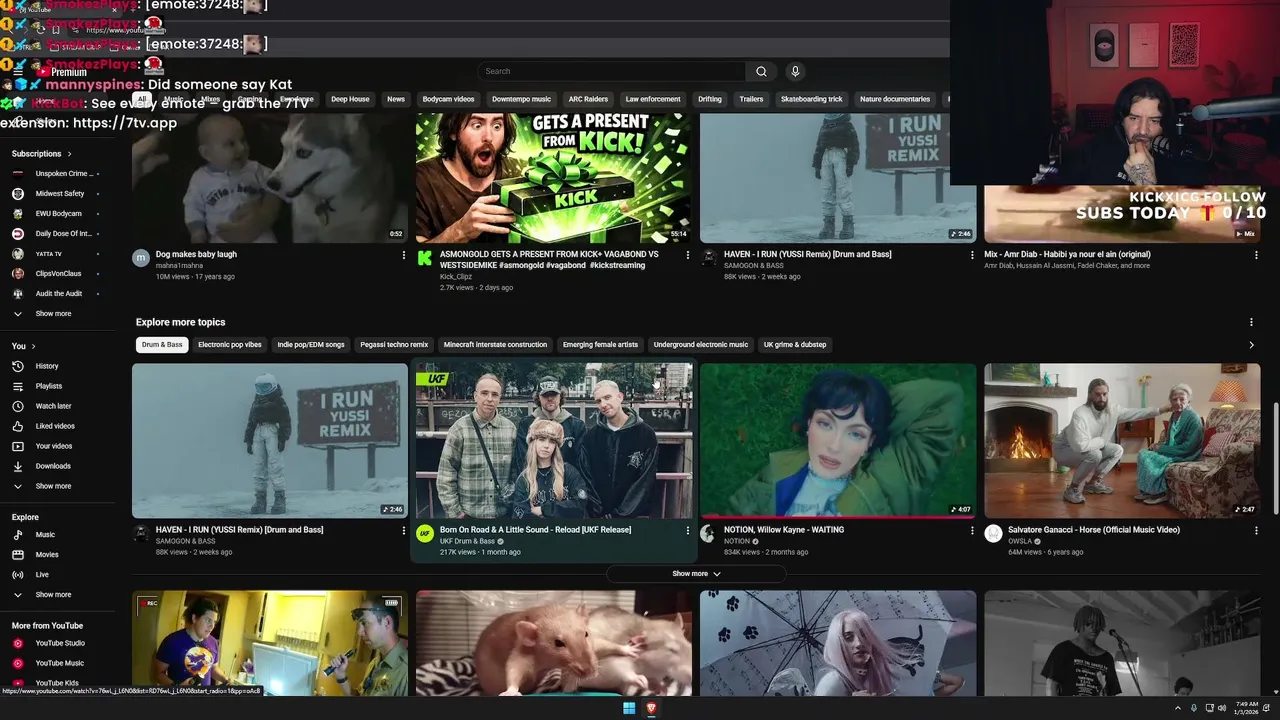Open Live under Explore
This screenshot has width=1280, height=720.
tap(42, 575)
